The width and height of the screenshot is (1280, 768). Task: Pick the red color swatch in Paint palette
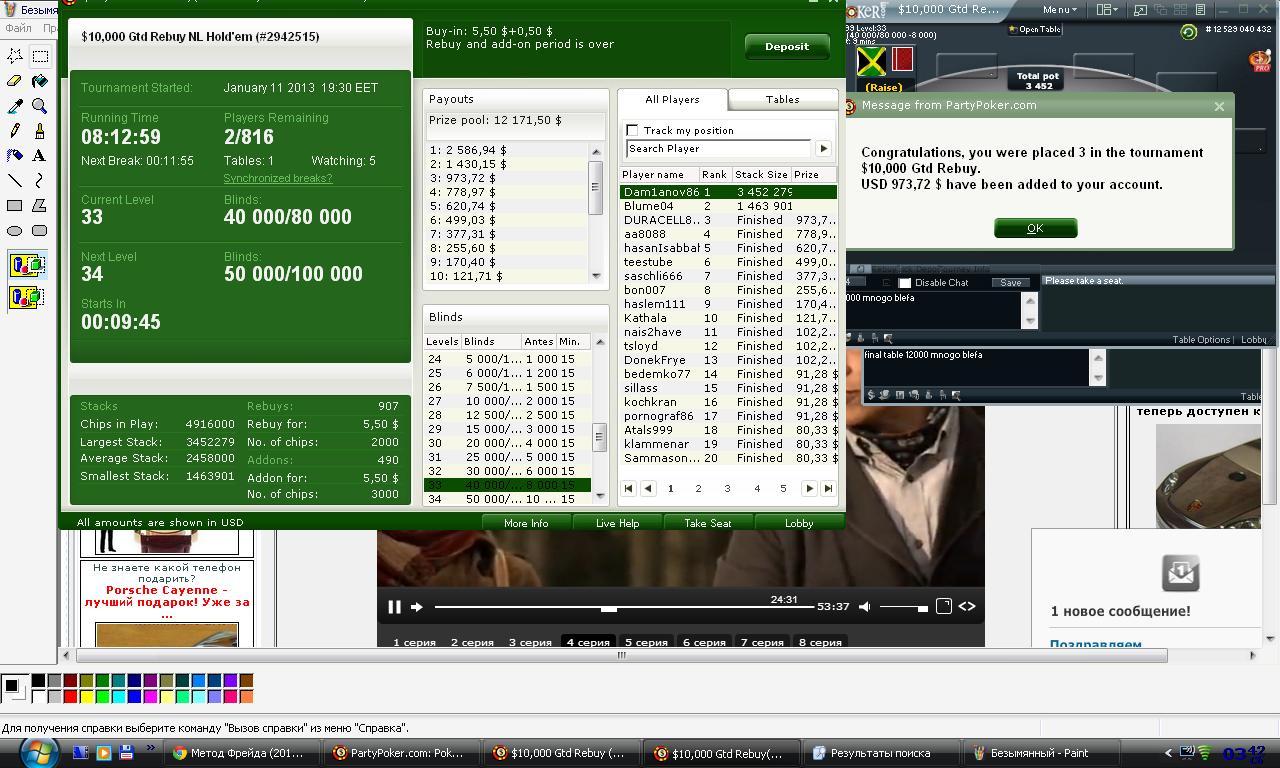point(70,696)
